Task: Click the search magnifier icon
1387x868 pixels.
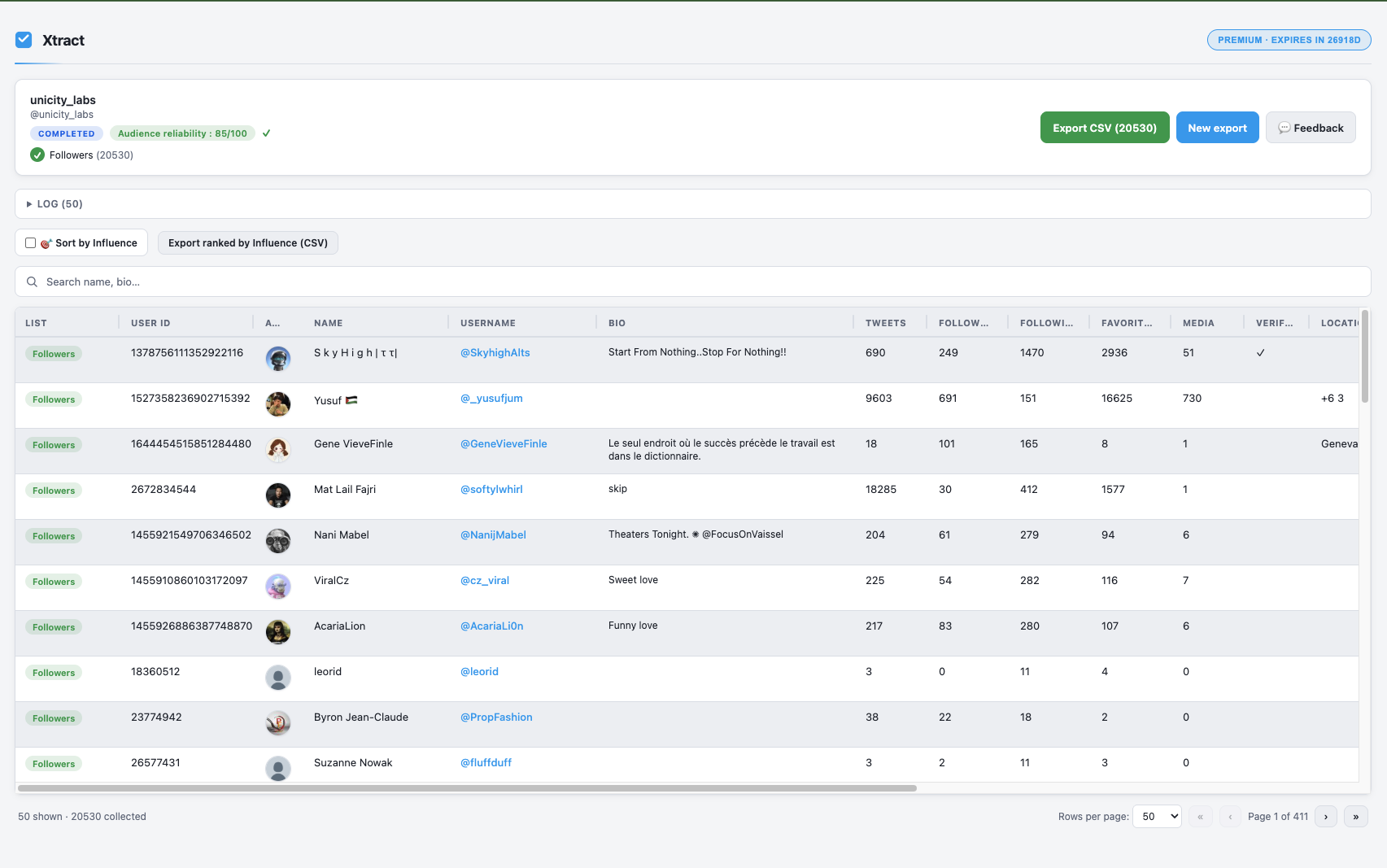Action: 32,281
